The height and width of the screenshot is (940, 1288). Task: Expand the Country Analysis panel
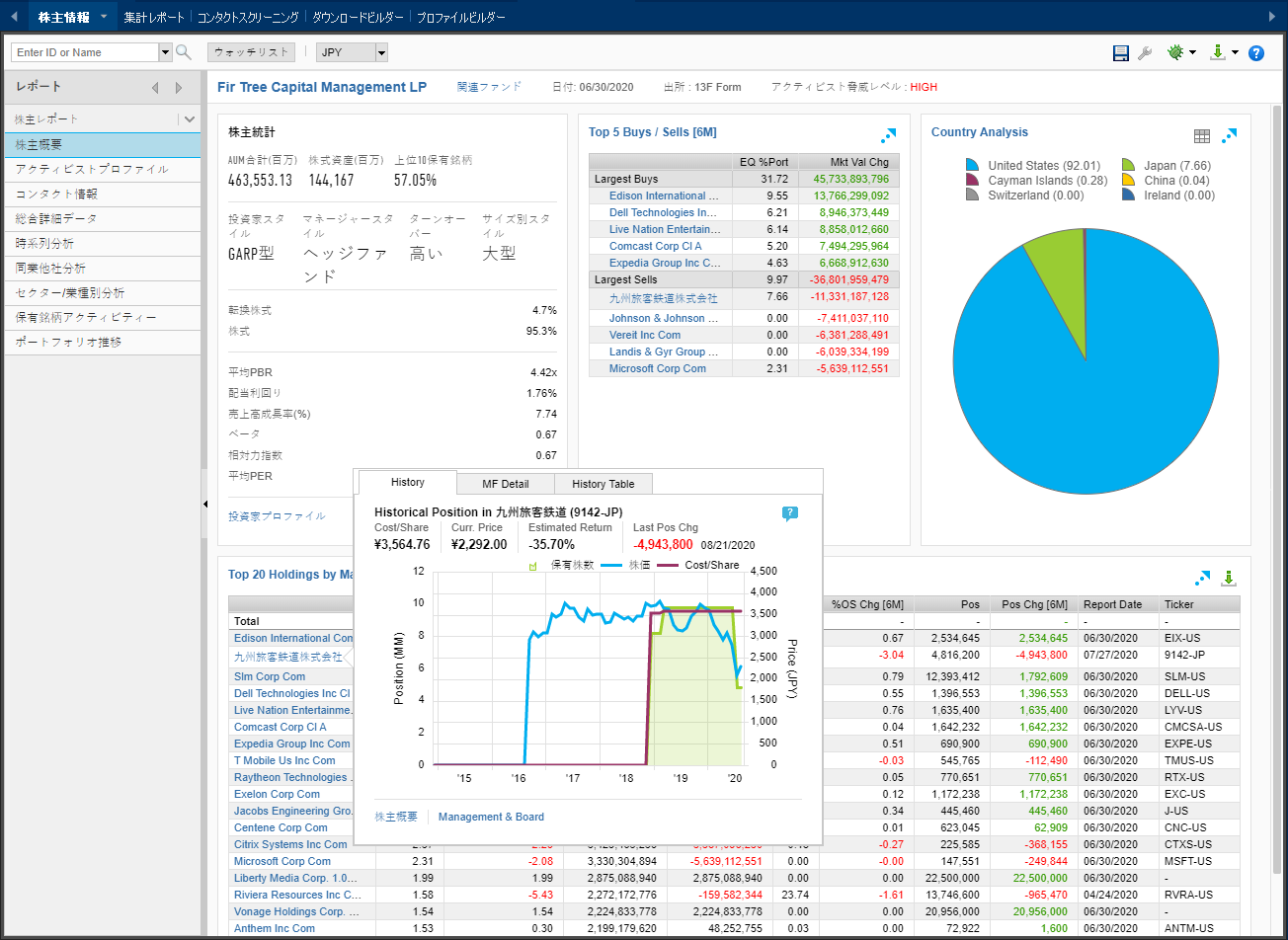pos(1230,135)
